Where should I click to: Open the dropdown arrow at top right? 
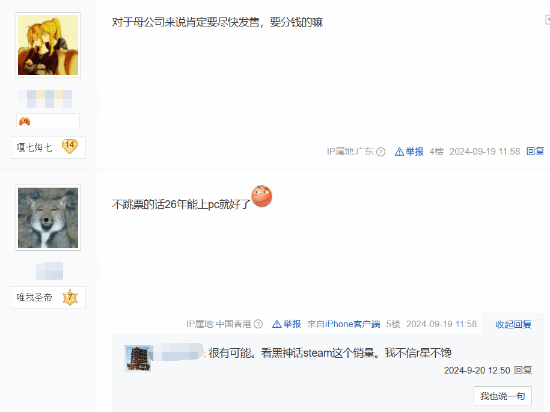click(x=547, y=20)
